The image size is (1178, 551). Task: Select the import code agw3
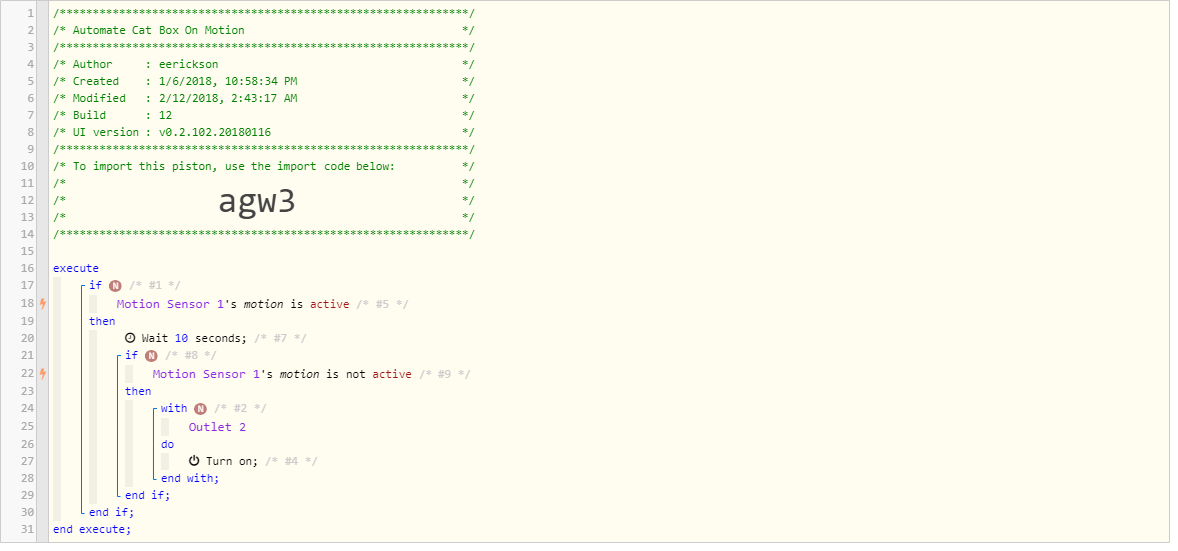pos(256,201)
